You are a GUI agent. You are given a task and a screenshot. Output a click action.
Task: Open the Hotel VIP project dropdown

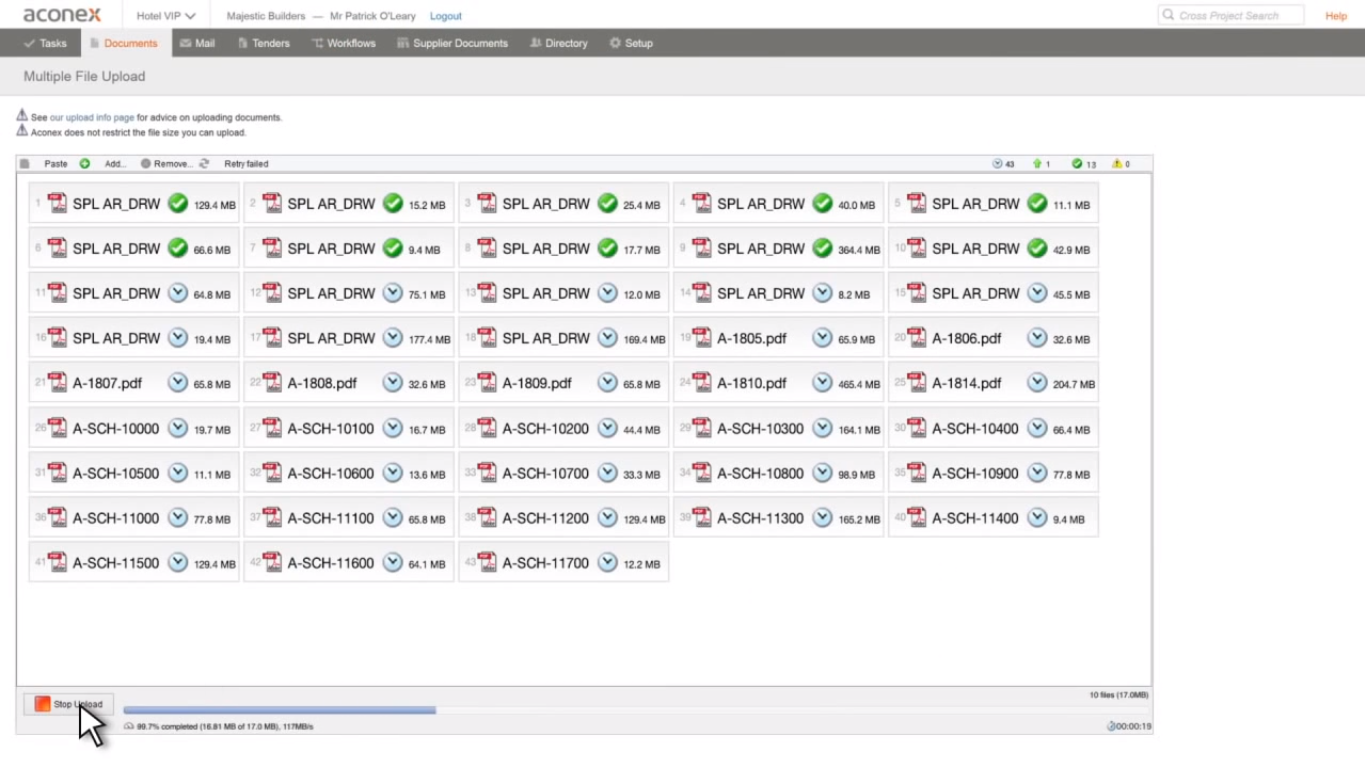(166, 16)
